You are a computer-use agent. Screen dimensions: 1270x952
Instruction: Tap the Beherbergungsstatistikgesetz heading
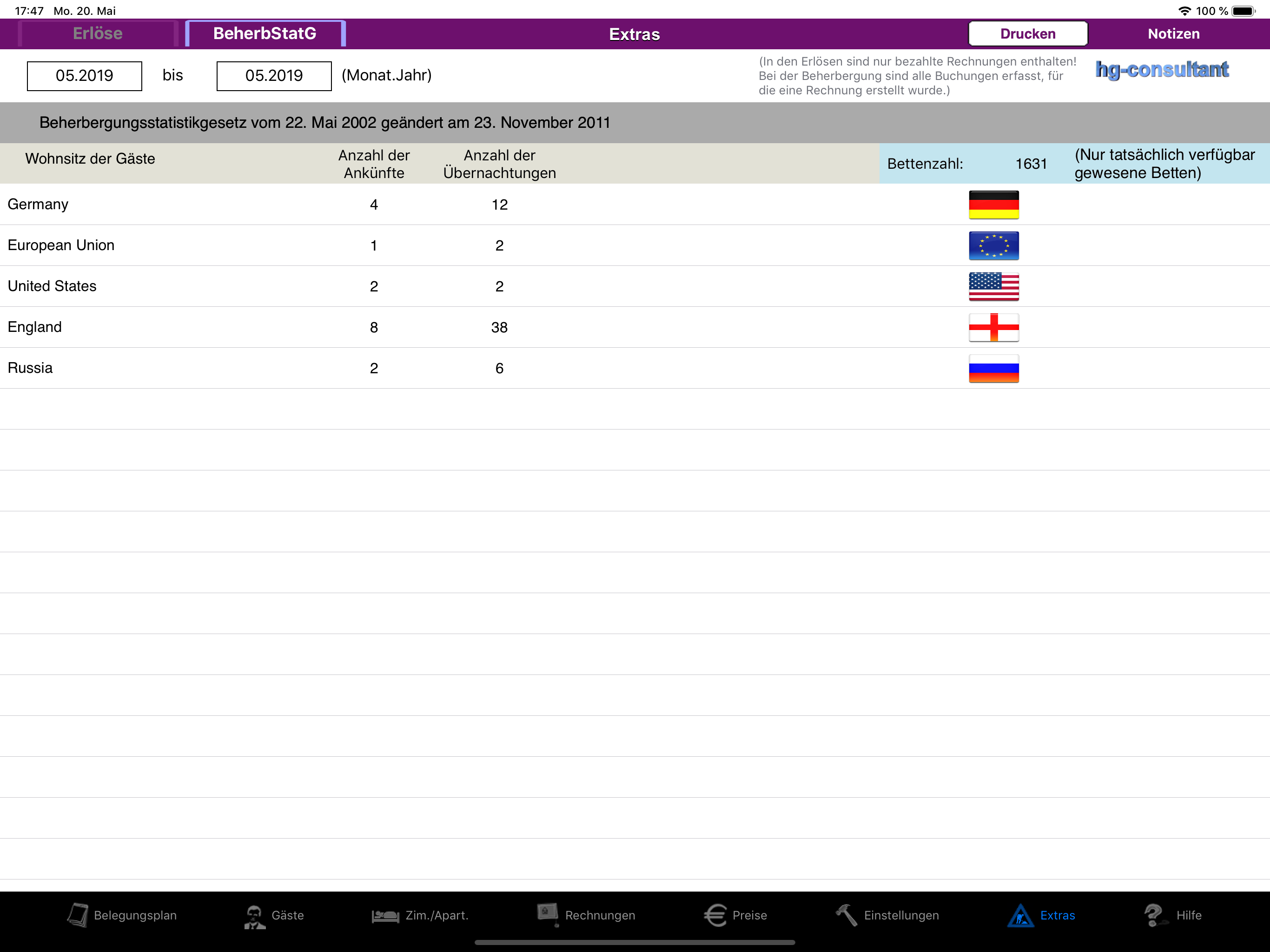tap(324, 122)
